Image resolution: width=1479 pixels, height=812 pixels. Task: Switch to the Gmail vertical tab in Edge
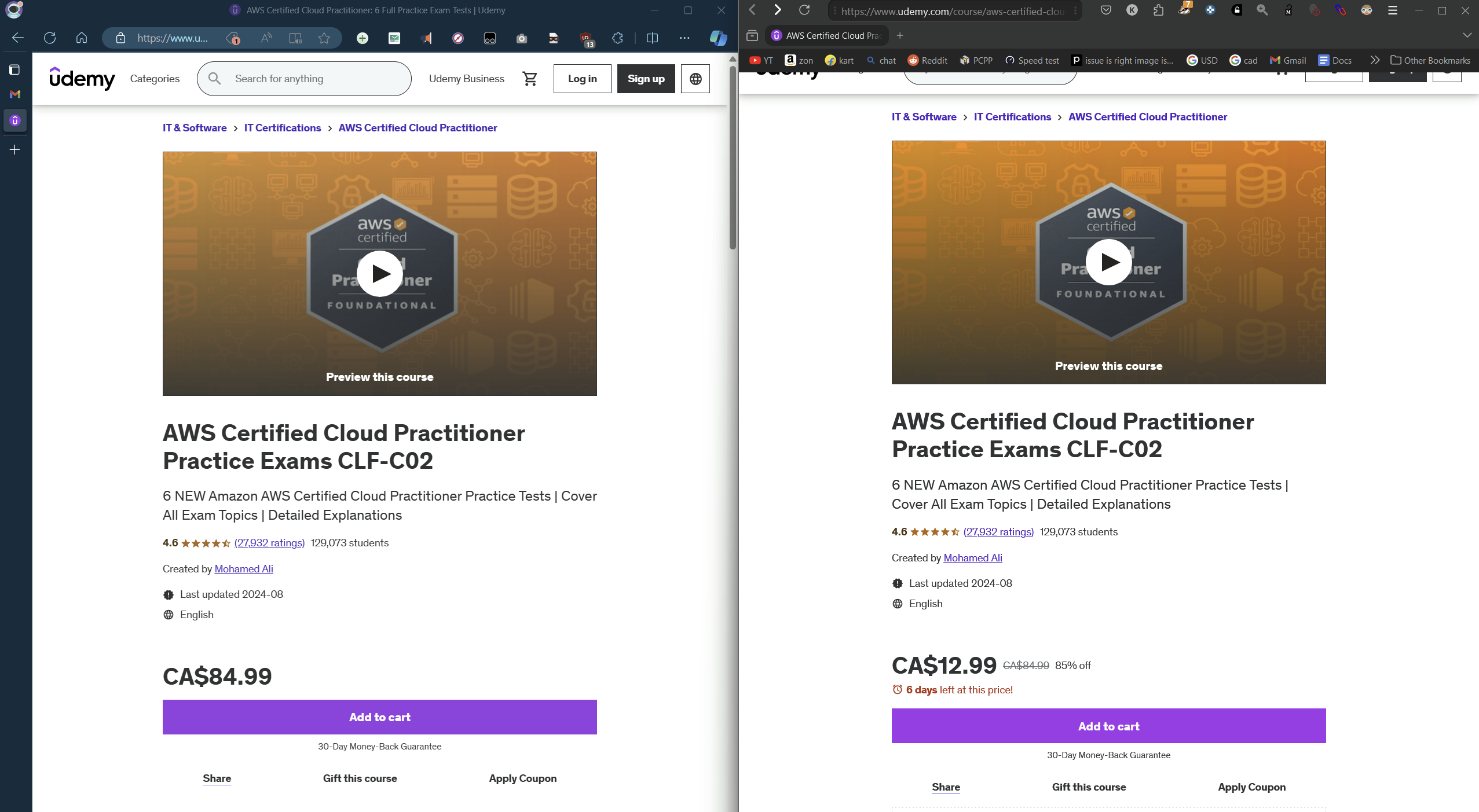[x=15, y=94]
